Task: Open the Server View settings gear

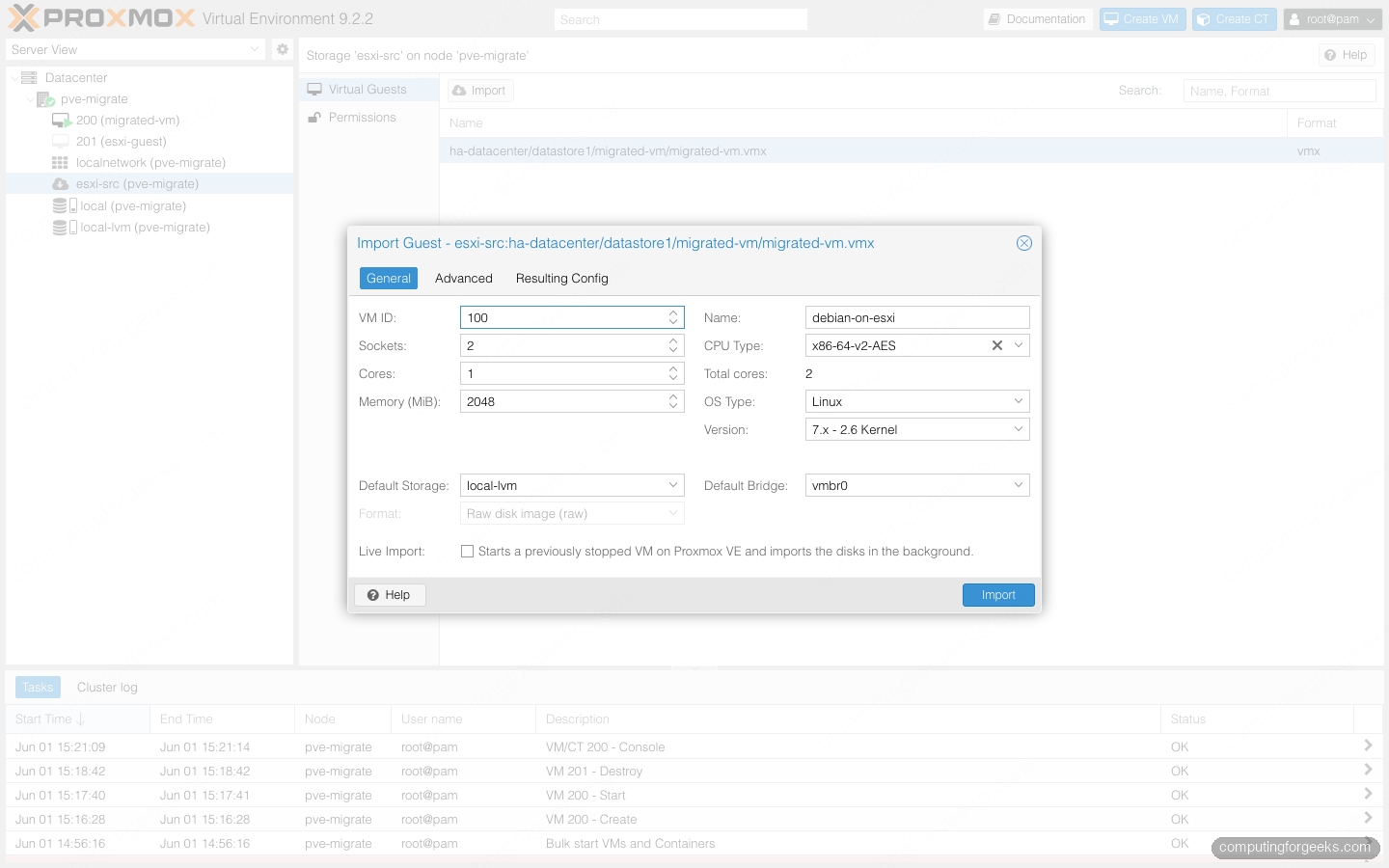Action: click(x=283, y=49)
